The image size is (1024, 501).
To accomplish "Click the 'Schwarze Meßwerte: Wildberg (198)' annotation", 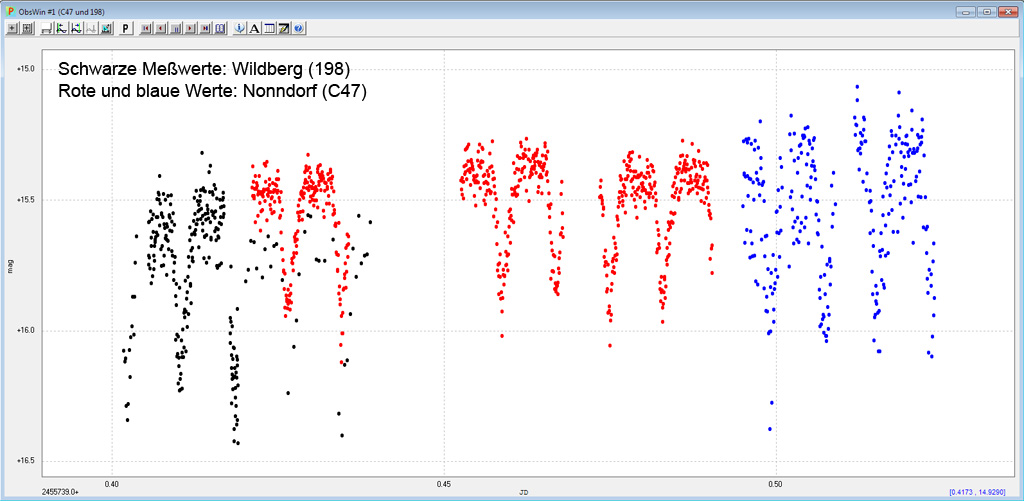I will point(204,69).
